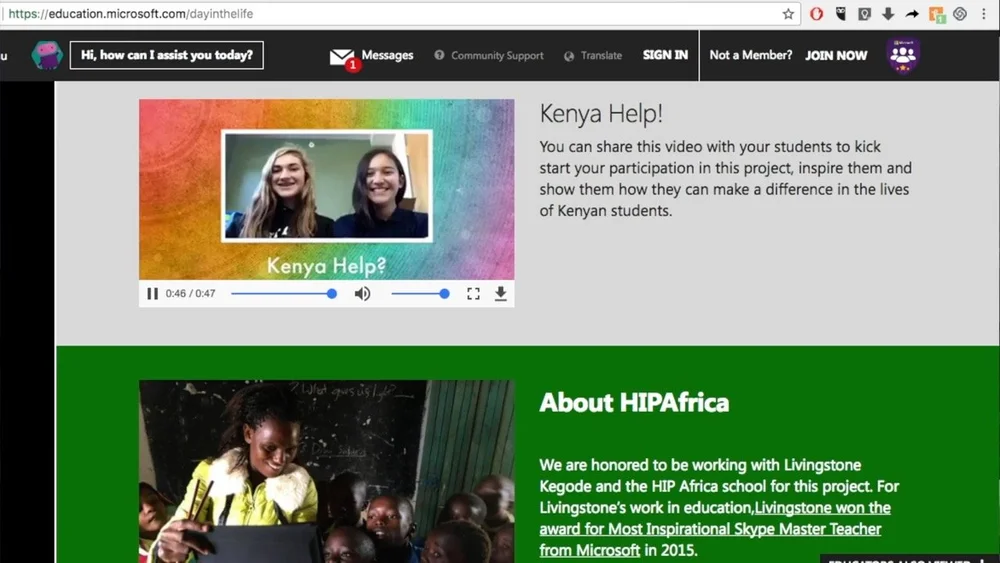Click the purple community badge icon
The width and height of the screenshot is (1000, 563).
(x=902, y=56)
